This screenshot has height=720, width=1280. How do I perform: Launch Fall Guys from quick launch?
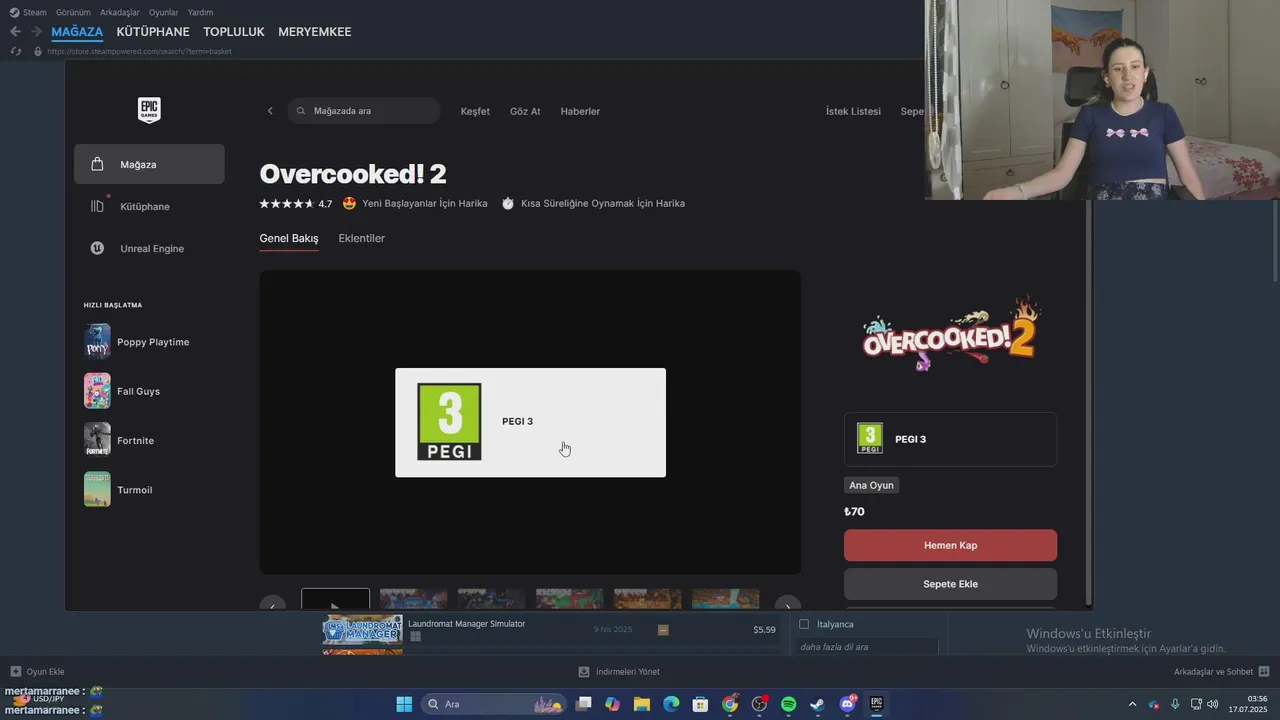click(x=149, y=391)
